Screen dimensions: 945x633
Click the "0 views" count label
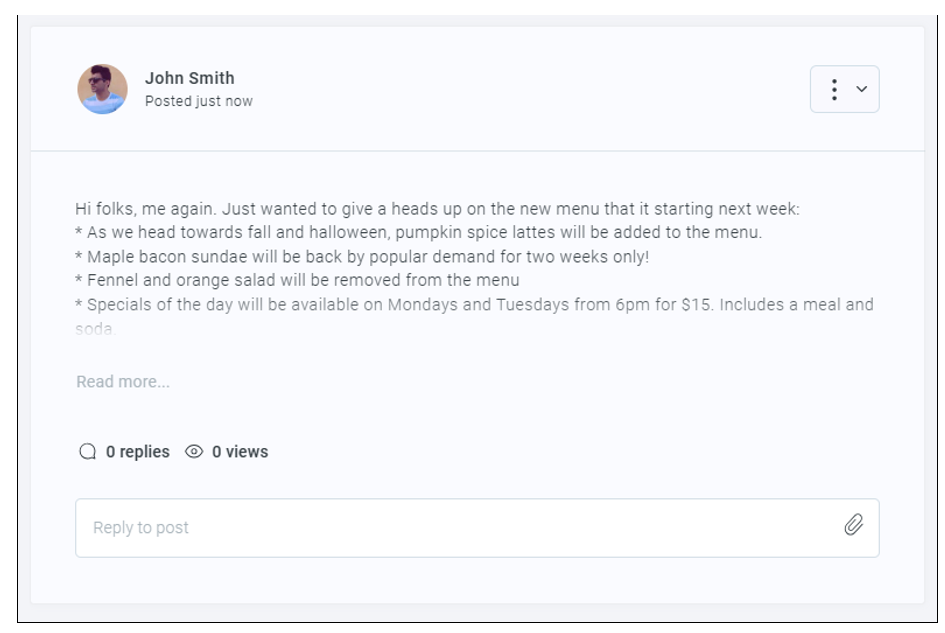[x=240, y=452]
